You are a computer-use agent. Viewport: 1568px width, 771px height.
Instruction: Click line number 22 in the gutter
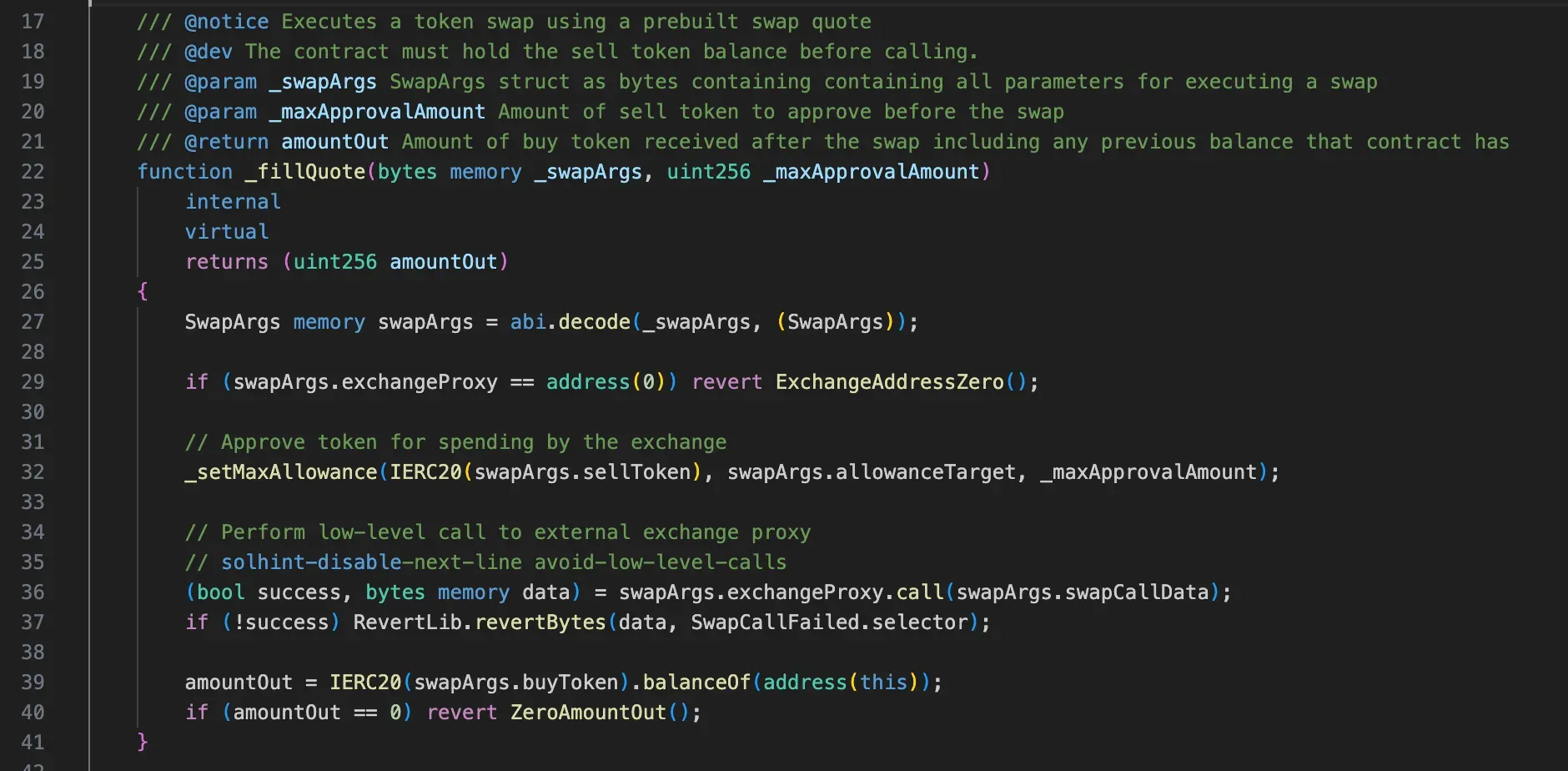pyautogui.click(x=33, y=172)
